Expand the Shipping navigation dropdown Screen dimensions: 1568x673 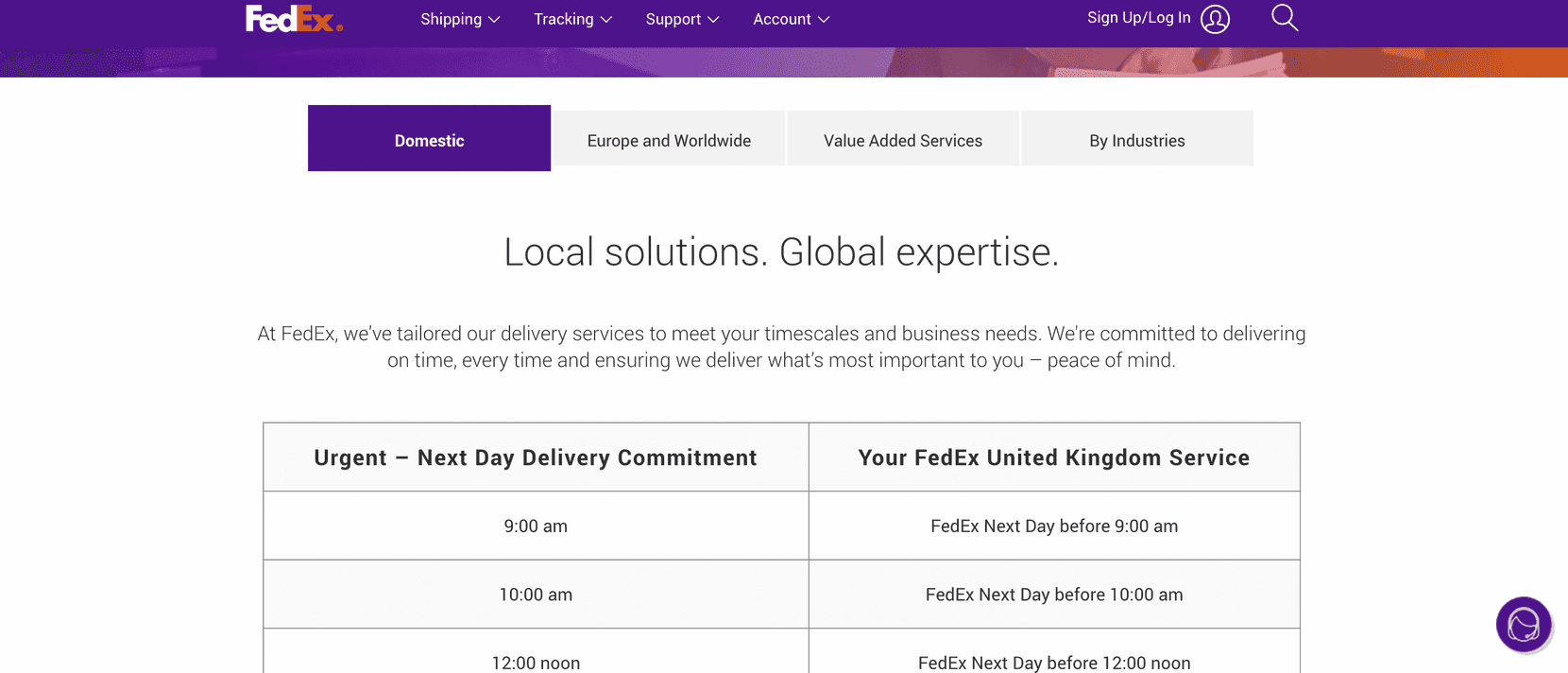(x=495, y=19)
